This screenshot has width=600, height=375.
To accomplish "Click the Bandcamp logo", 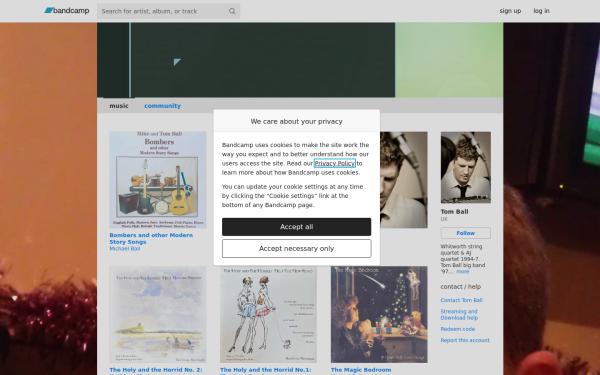I will (x=67, y=11).
